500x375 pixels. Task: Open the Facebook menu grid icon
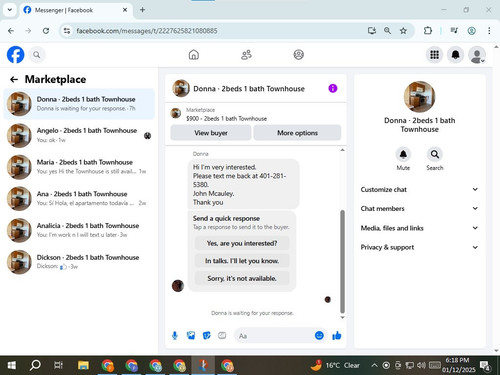pyautogui.click(x=434, y=55)
